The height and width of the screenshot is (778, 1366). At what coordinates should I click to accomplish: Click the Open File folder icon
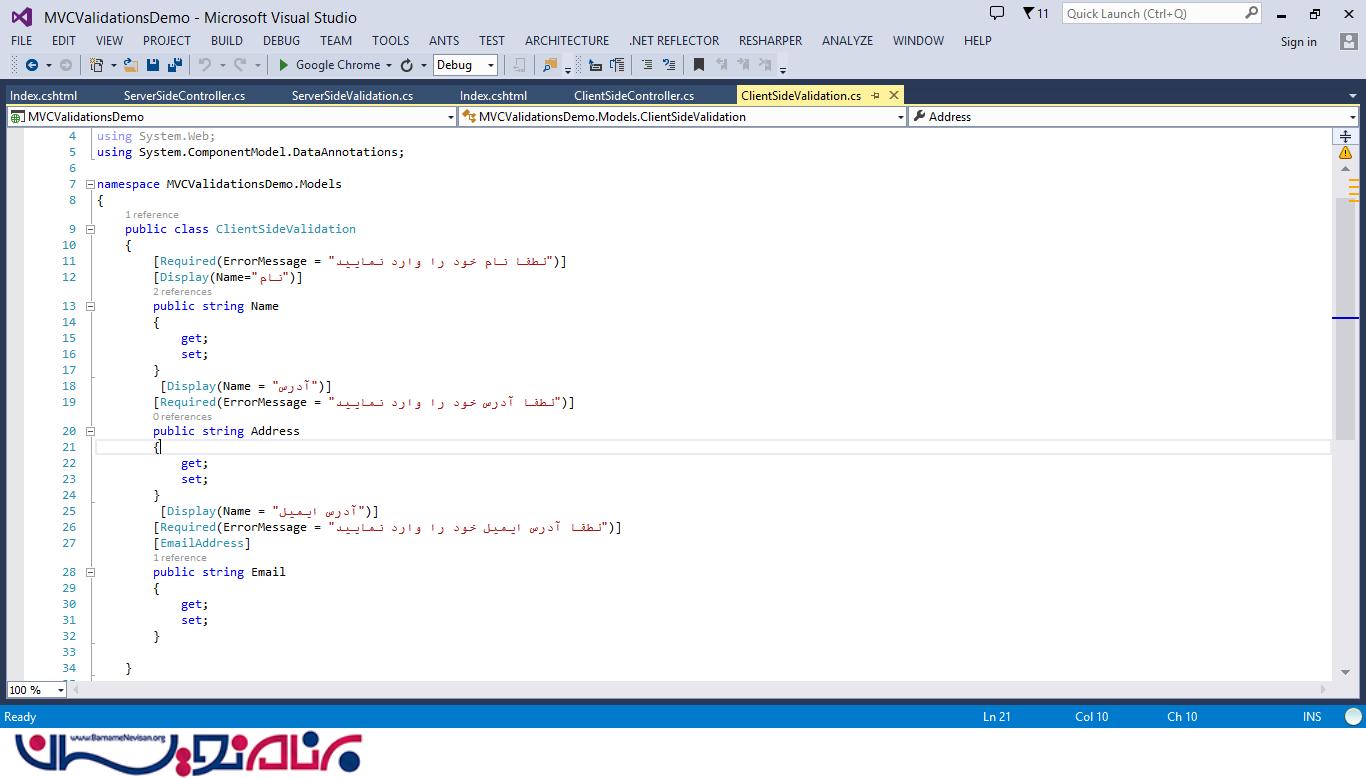pos(130,65)
